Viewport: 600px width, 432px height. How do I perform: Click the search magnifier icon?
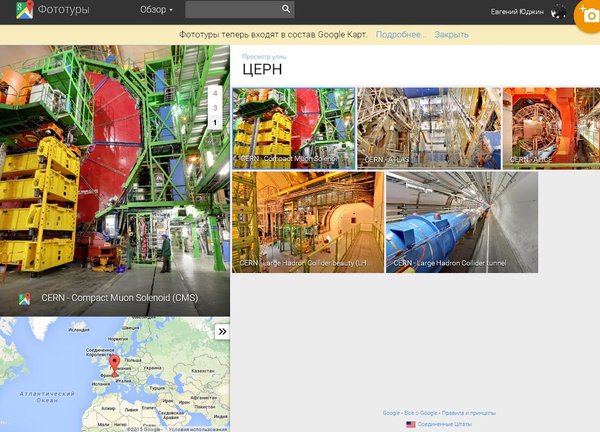coord(286,10)
